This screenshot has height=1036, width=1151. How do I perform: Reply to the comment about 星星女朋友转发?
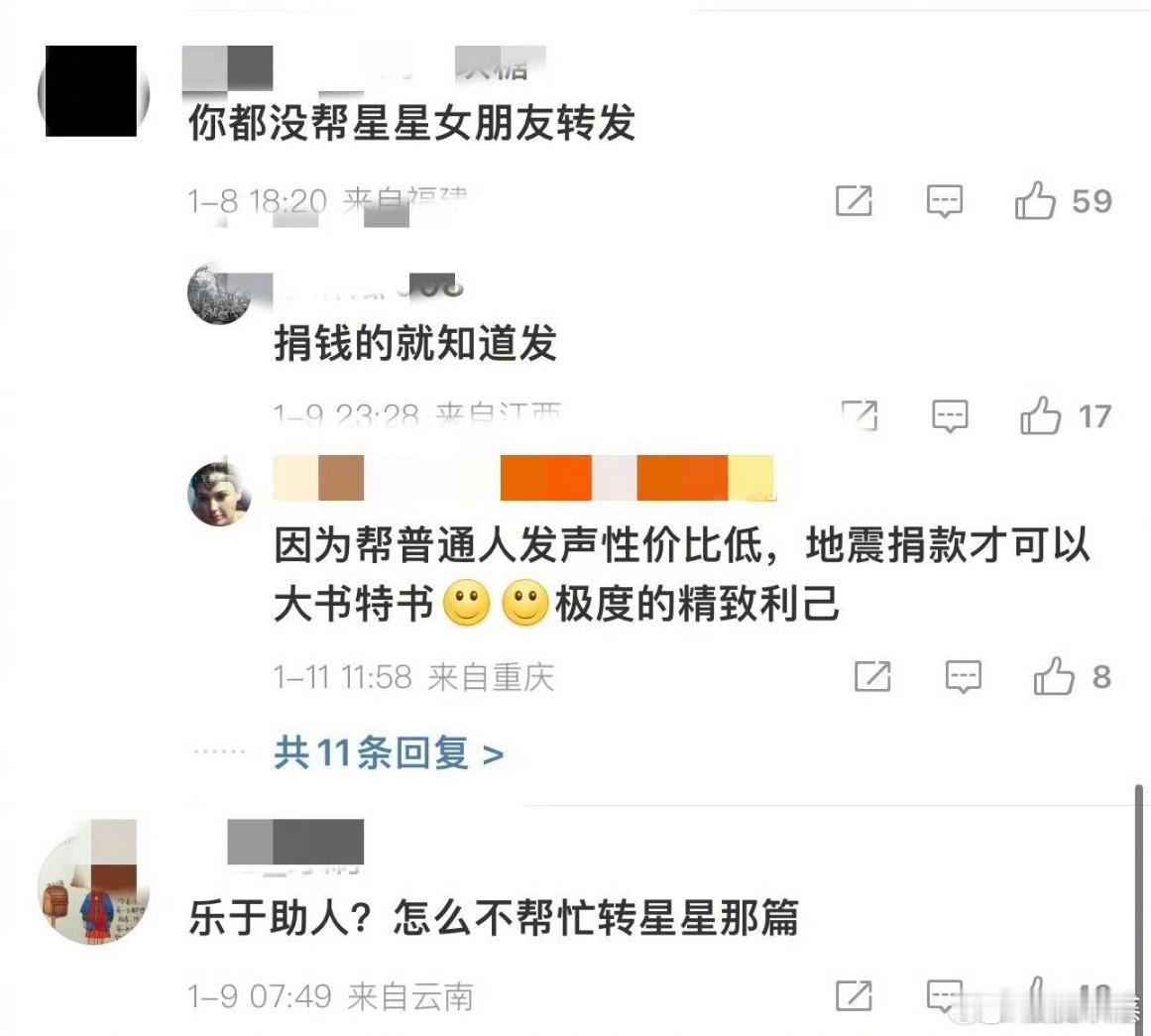coord(944,200)
